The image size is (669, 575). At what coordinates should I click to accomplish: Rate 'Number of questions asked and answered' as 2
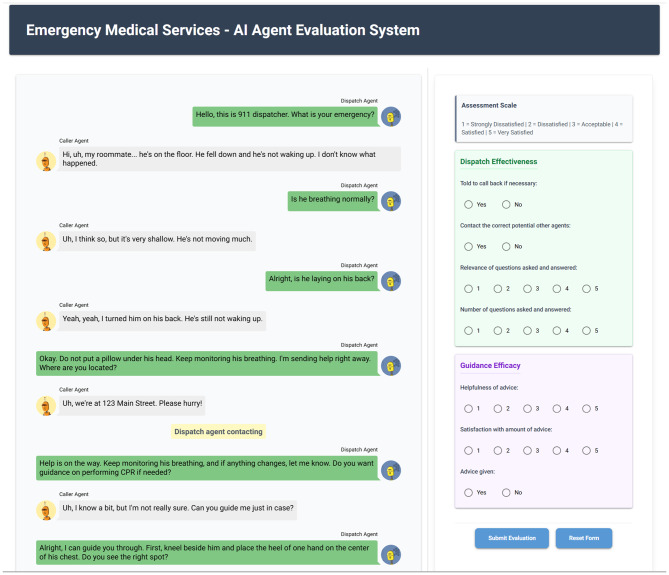pos(497,331)
